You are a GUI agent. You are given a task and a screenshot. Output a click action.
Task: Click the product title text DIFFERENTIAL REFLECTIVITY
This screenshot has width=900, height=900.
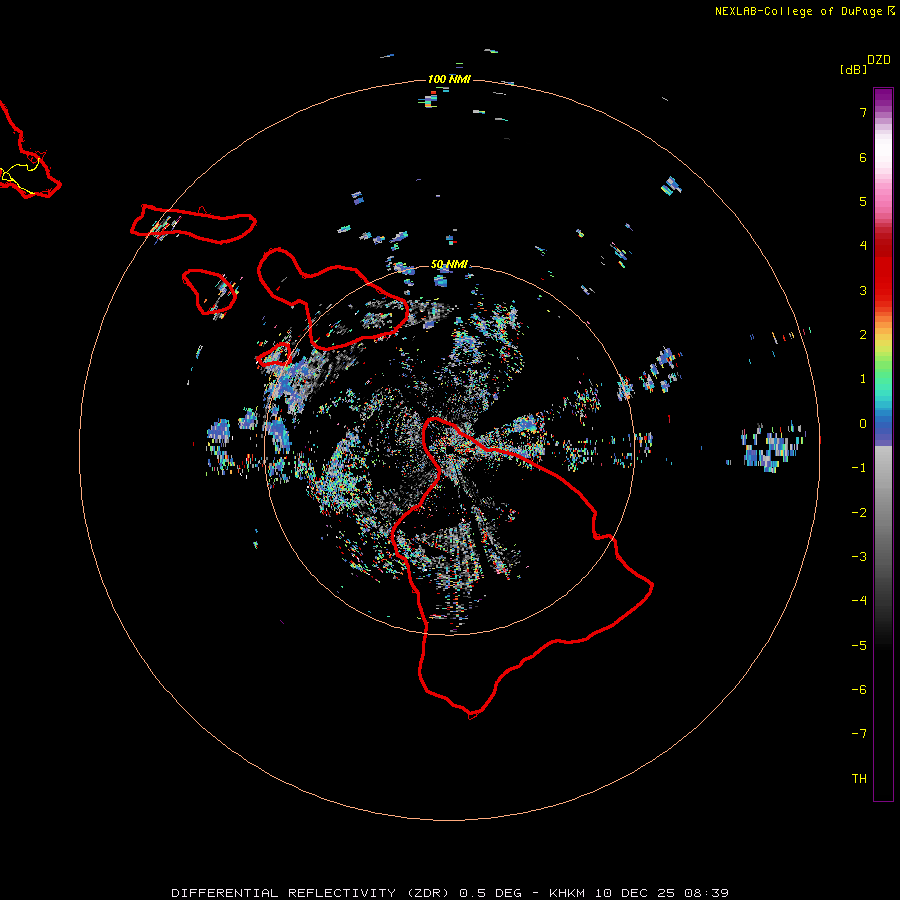coord(283,893)
